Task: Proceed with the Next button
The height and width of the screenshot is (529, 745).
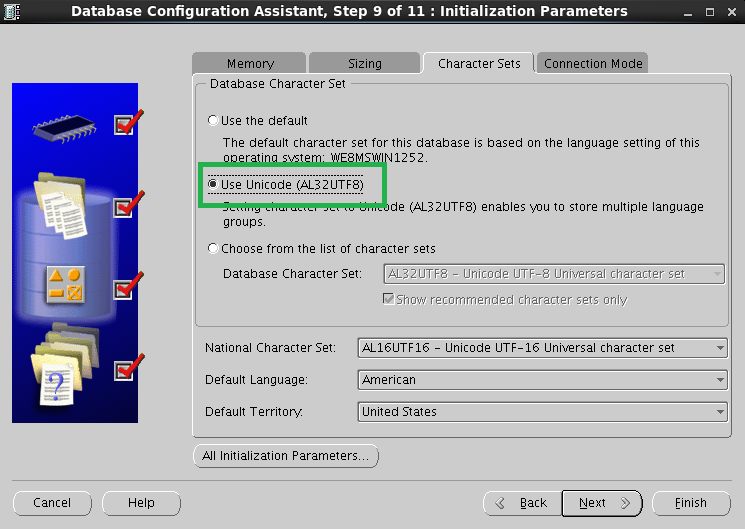Action: 602,503
